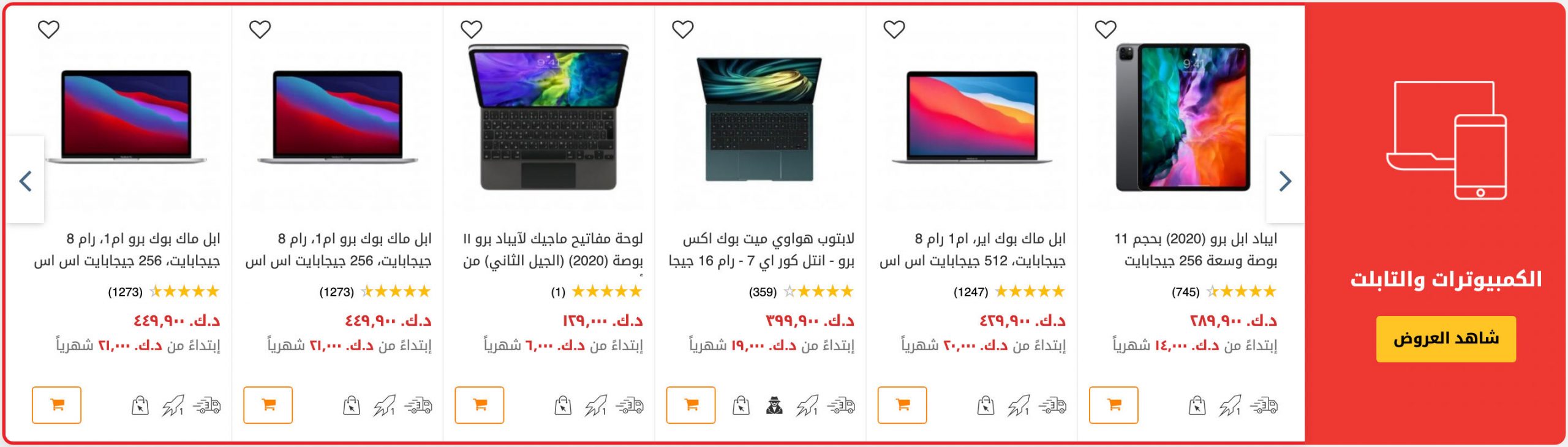
Task: Click the yellow شاهد العروض button
Action: tap(1446, 339)
